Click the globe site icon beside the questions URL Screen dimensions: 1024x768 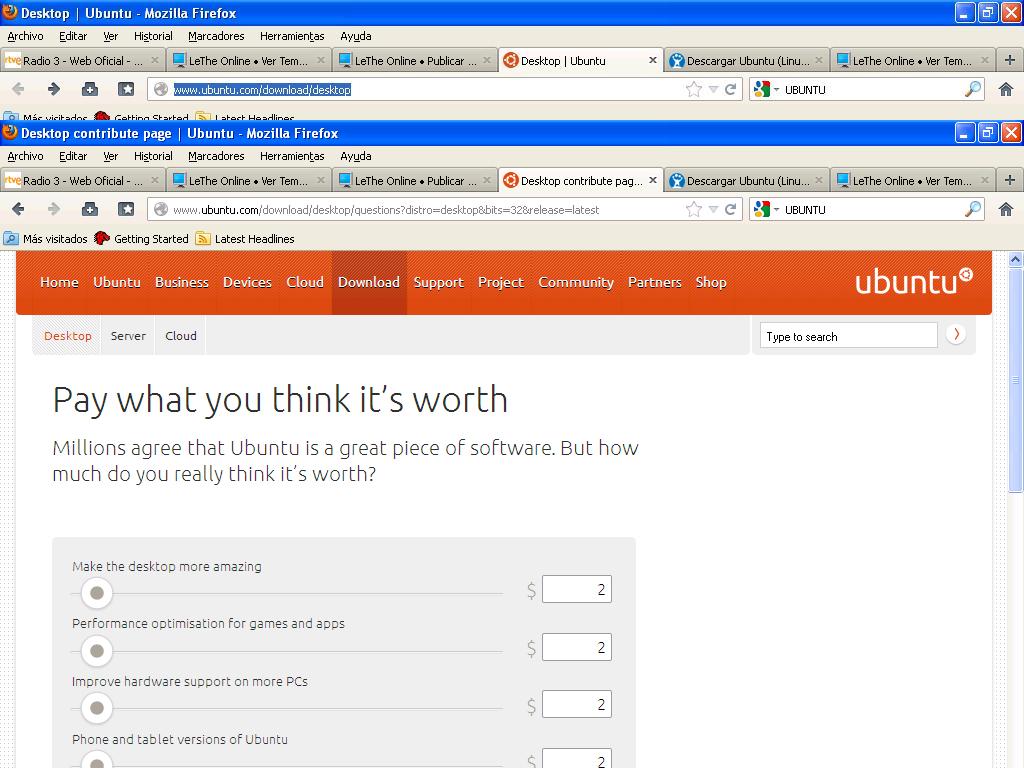coord(161,210)
